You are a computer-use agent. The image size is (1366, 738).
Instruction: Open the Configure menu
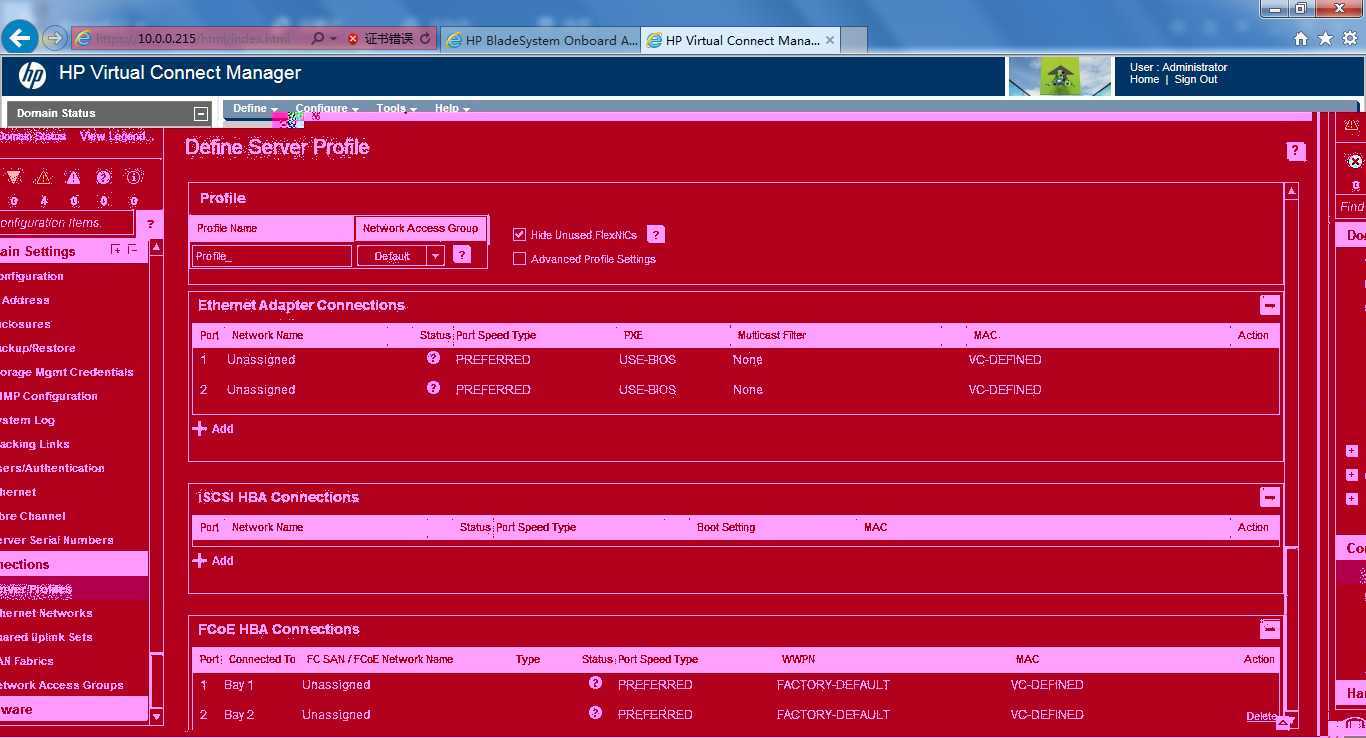(327, 108)
